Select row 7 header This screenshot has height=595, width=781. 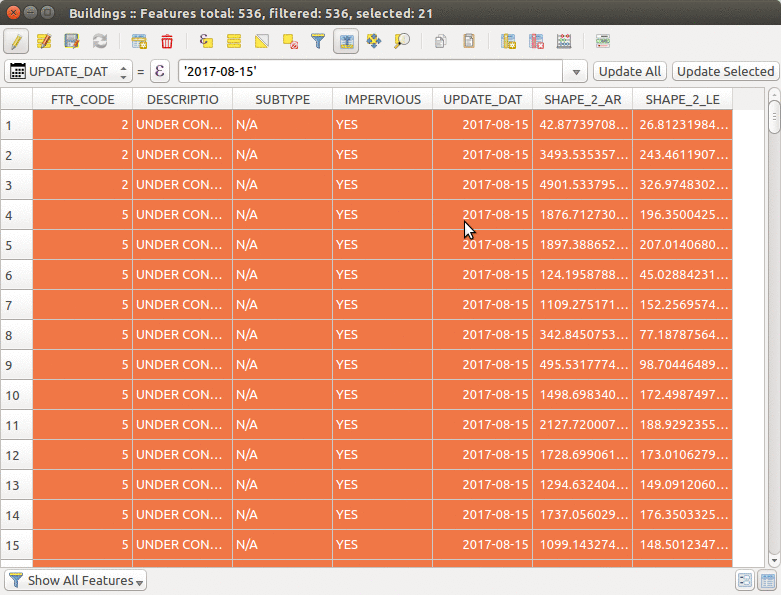point(16,305)
